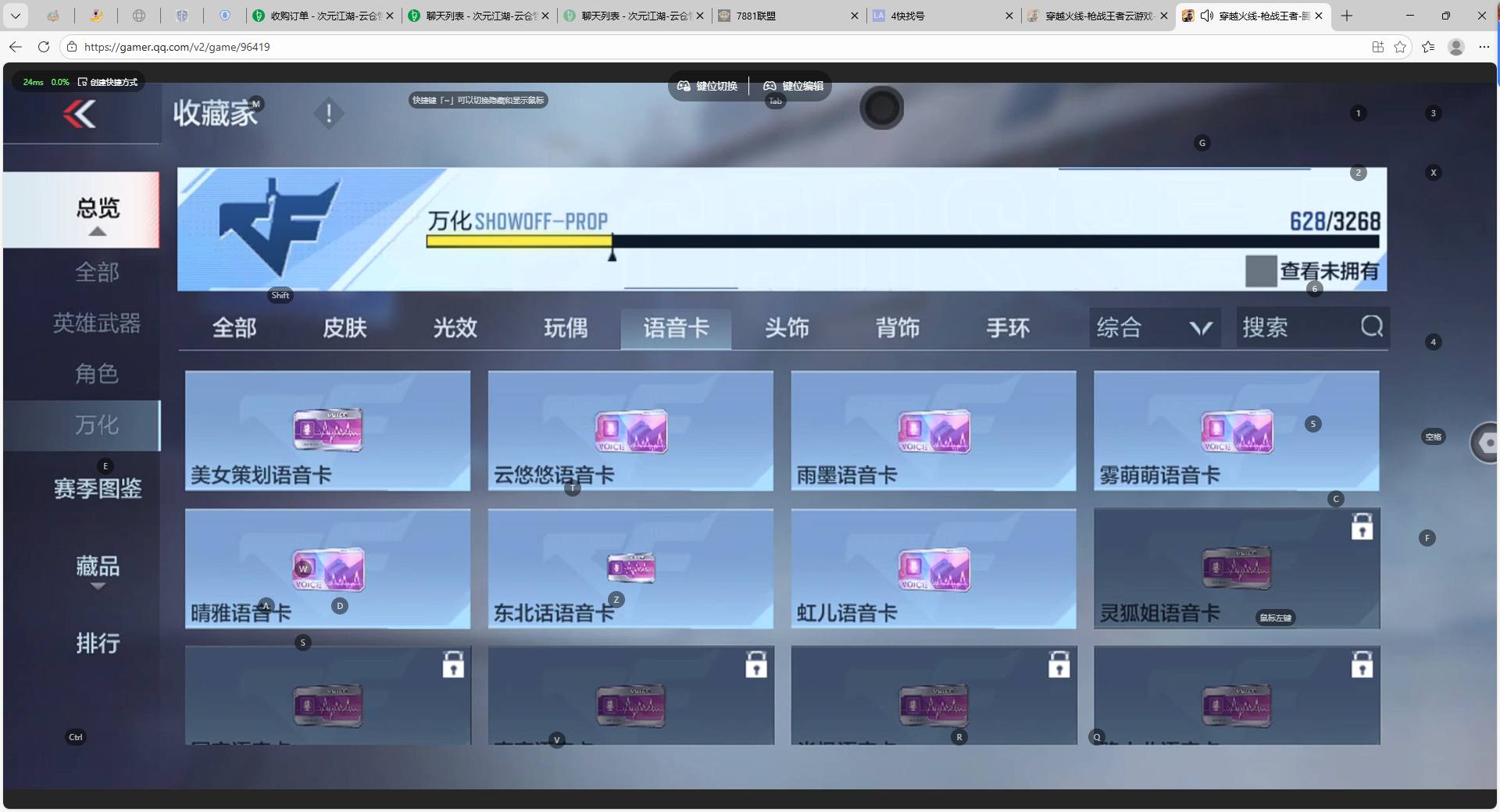Click the red double-arrow back icon
This screenshot has width=1500, height=812.
pyautogui.click(x=80, y=115)
